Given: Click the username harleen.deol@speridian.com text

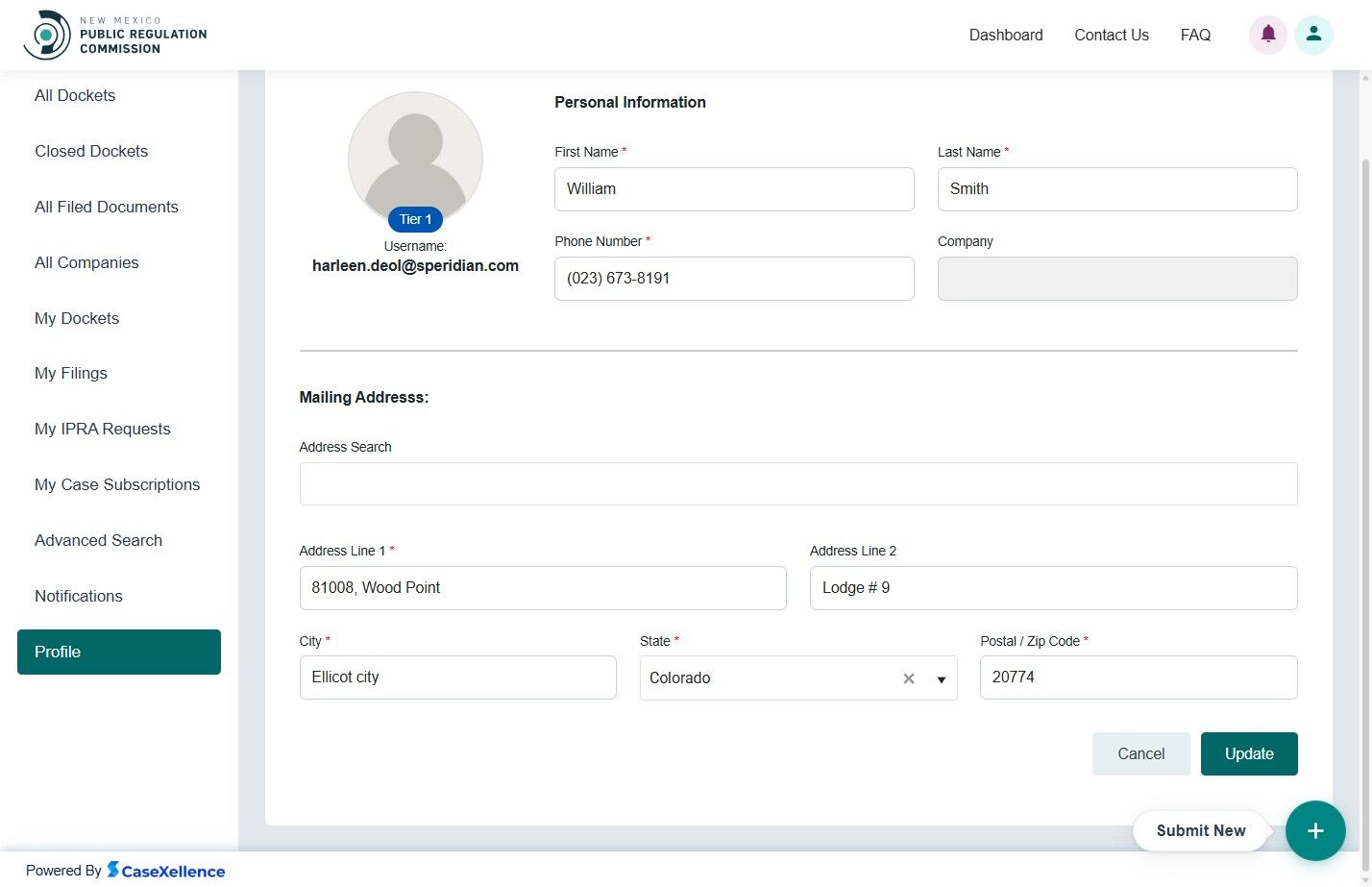Looking at the screenshot, I should 415,266.
